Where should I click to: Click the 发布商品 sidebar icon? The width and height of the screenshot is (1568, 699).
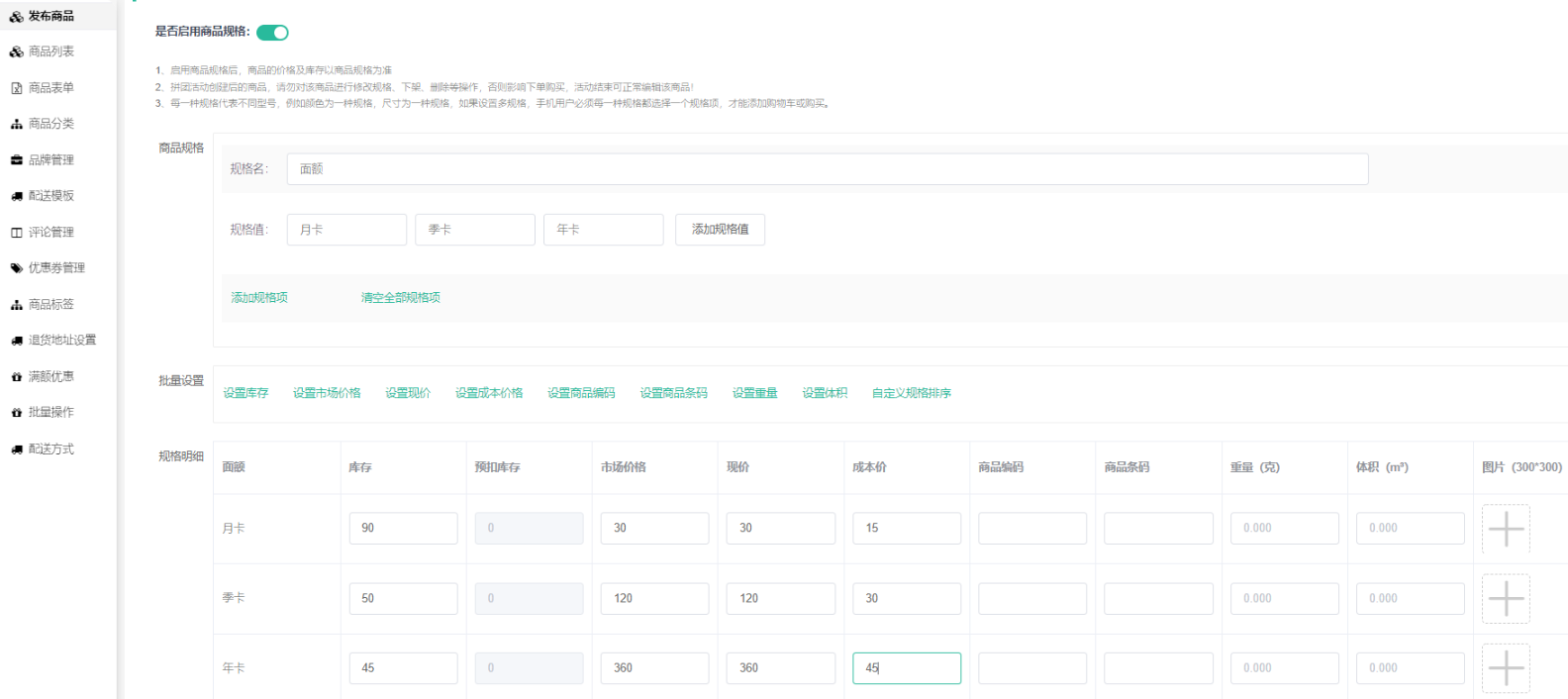pos(16,17)
